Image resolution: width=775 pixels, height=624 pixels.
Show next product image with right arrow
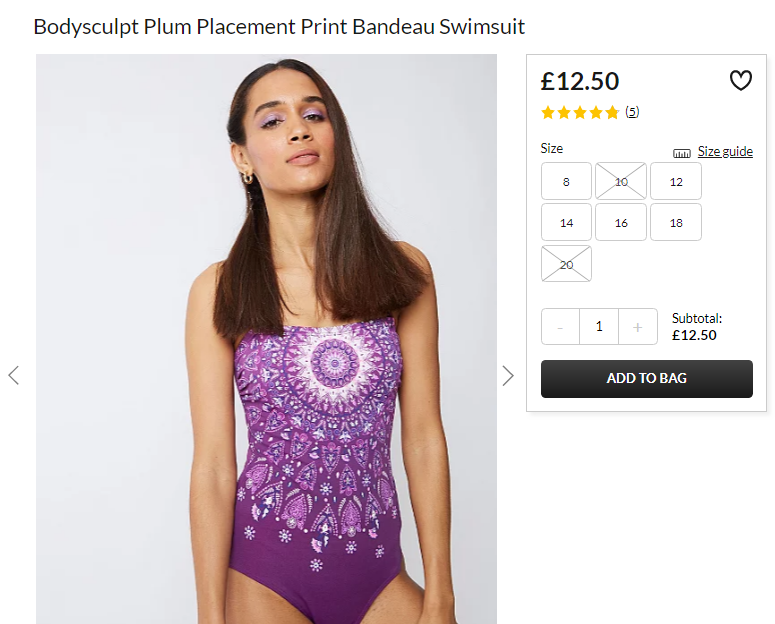pyautogui.click(x=508, y=375)
